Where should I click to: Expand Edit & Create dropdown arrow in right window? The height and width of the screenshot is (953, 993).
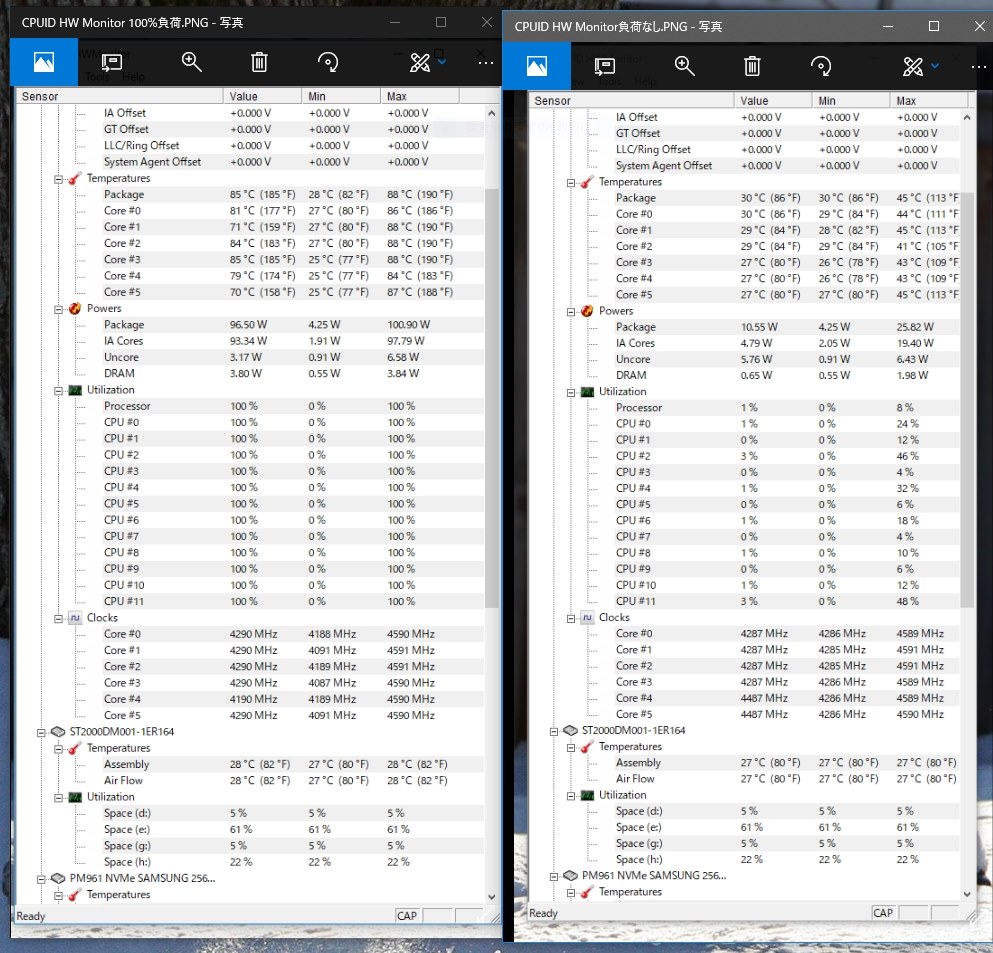pos(935,65)
